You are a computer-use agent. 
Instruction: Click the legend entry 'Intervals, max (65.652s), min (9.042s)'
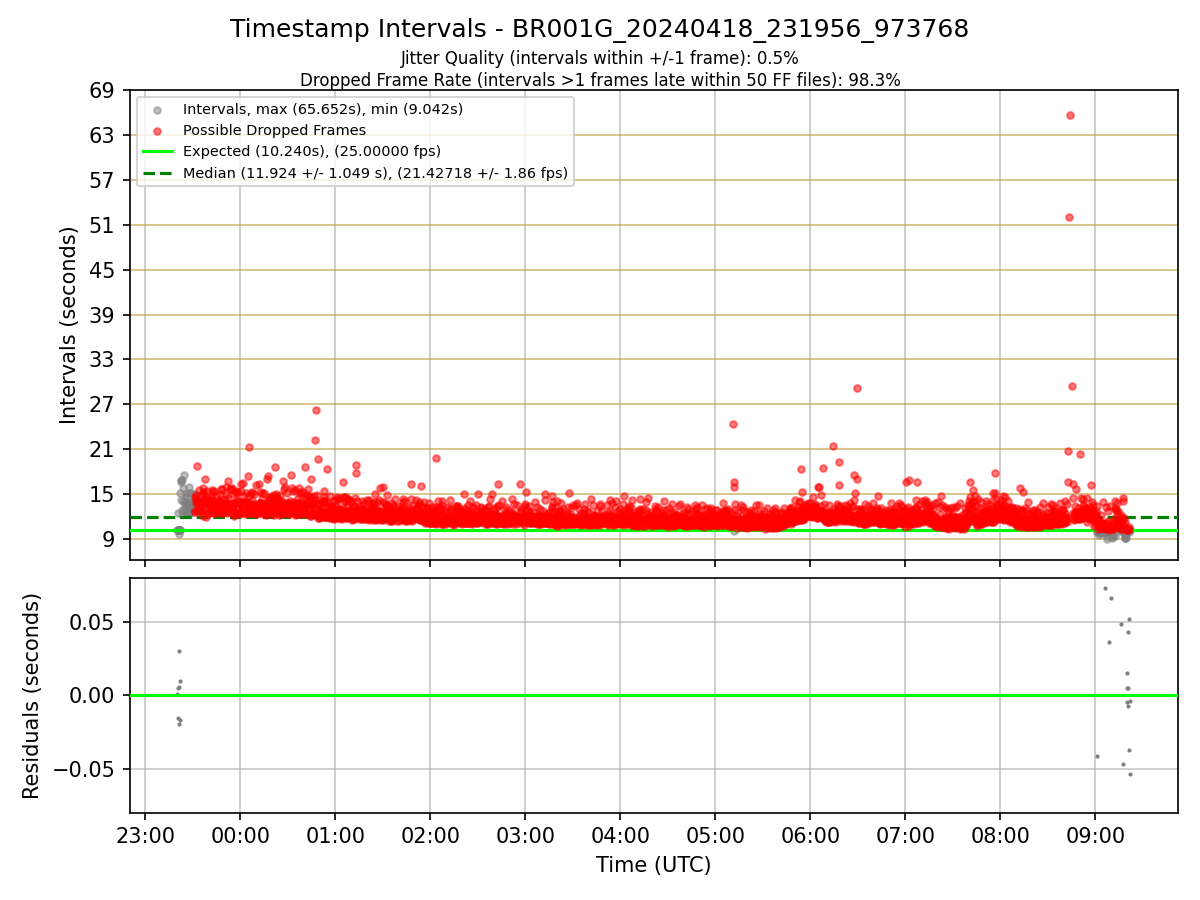323,109
